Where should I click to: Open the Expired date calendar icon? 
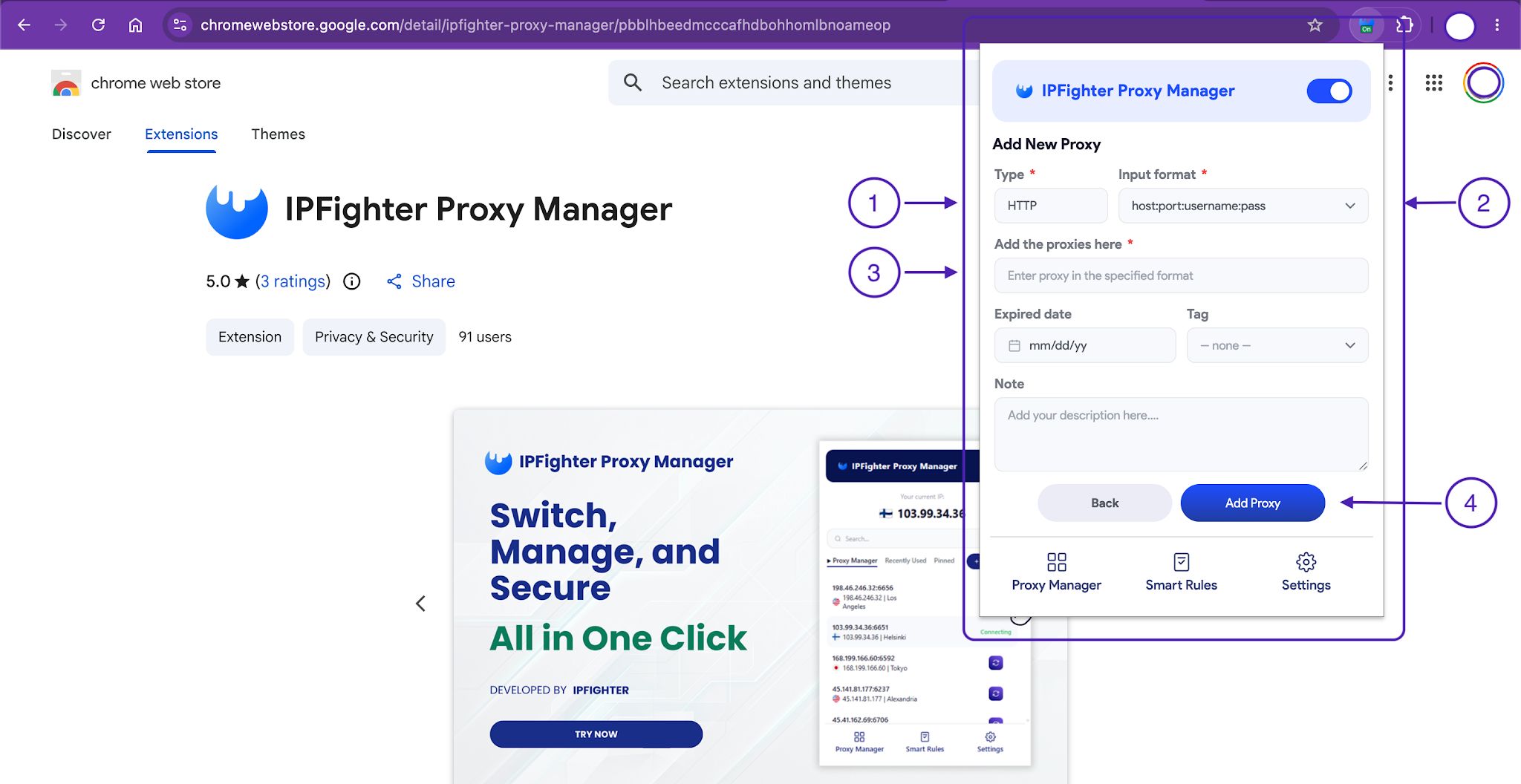coord(1014,345)
